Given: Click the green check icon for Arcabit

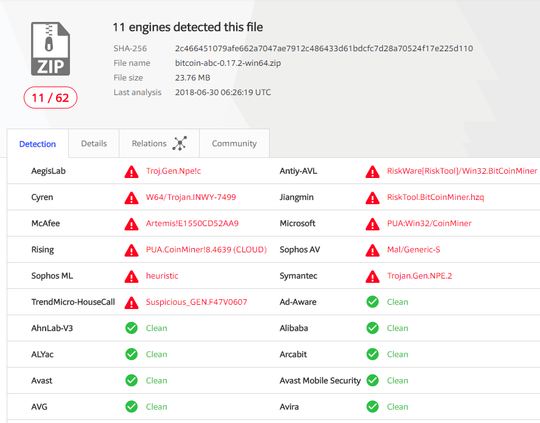Looking at the screenshot, I should click(x=373, y=354).
